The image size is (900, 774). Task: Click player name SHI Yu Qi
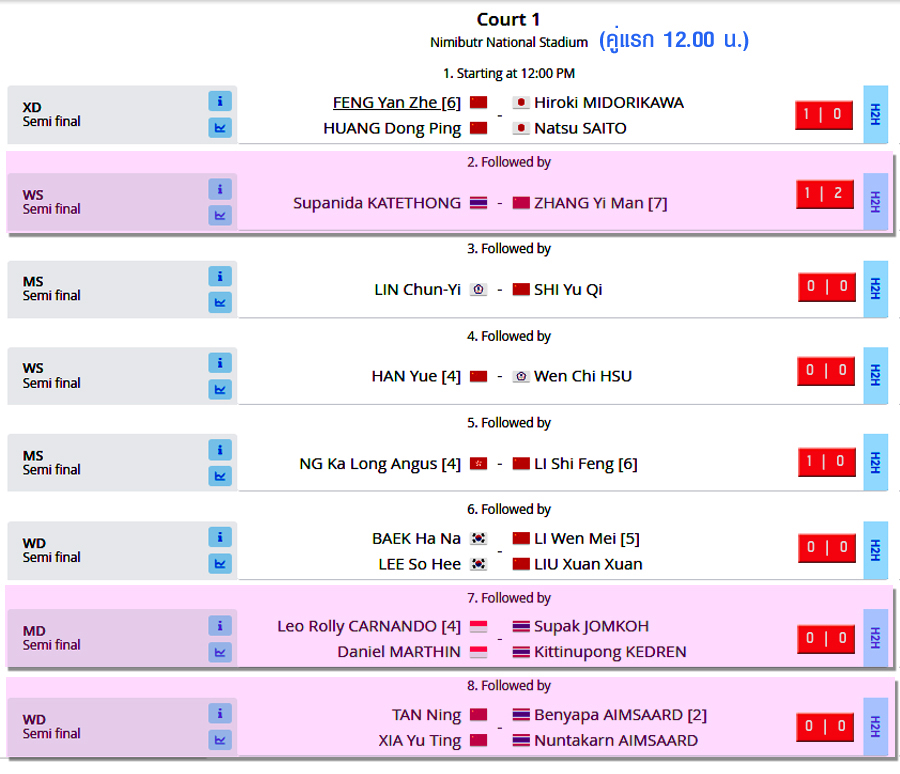click(568, 289)
